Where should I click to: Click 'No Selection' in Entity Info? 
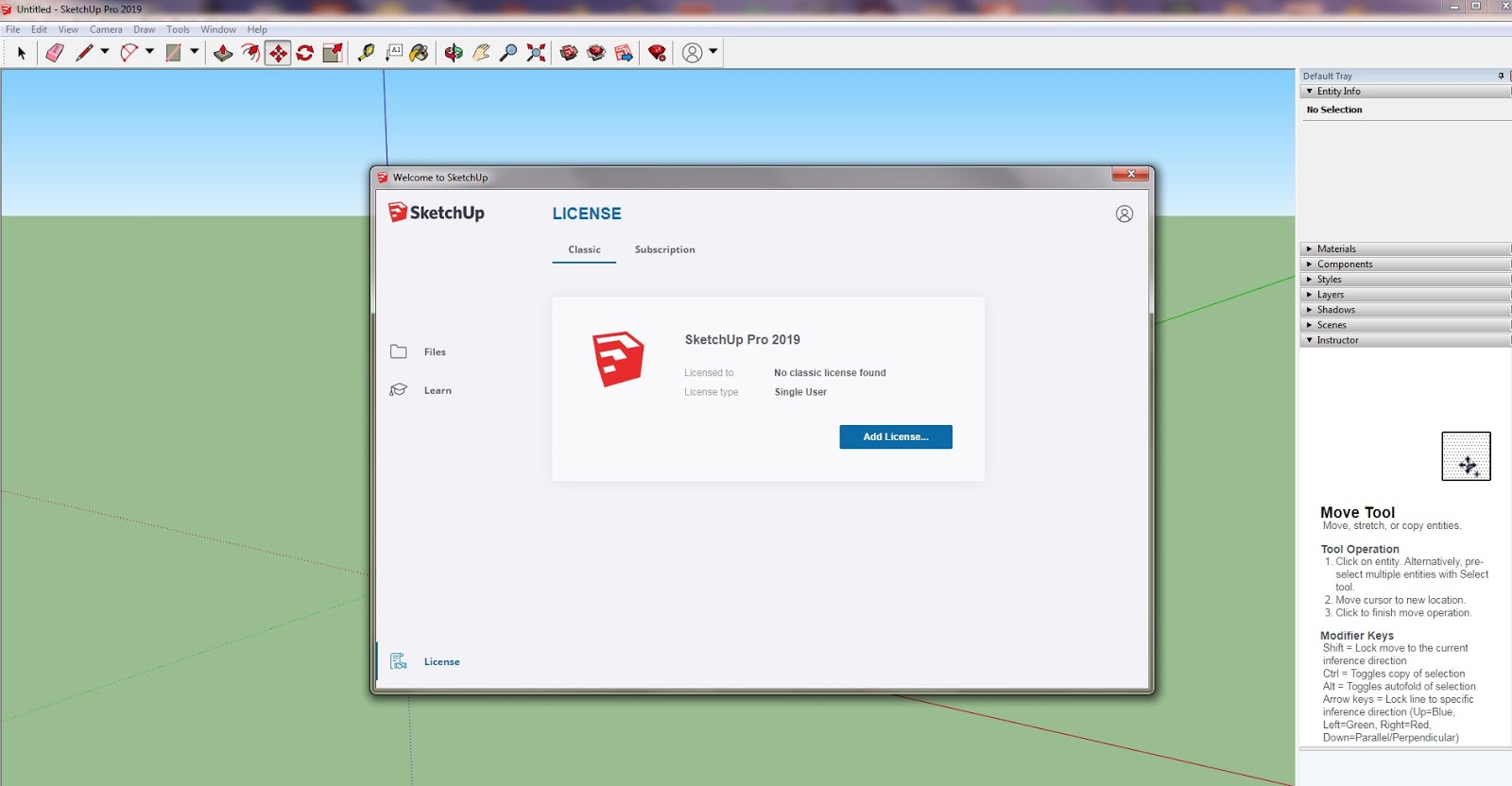click(1334, 110)
